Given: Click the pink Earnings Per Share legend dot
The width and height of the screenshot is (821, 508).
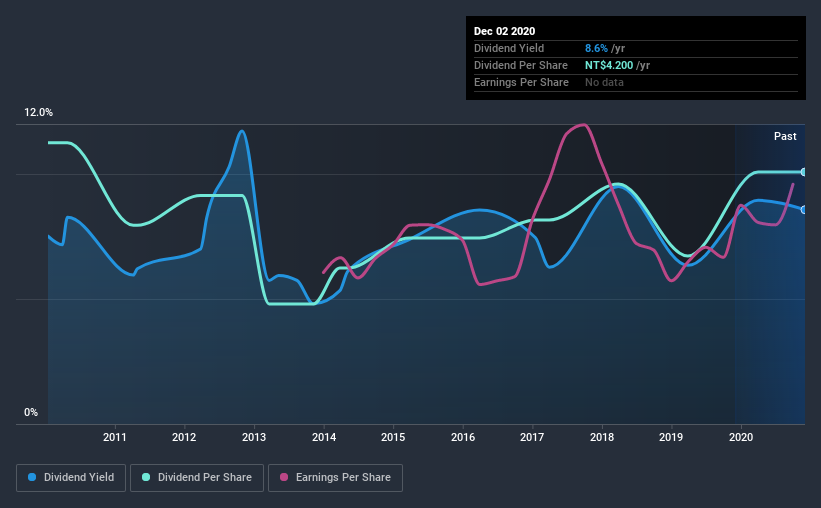Looking at the screenshot, I should point(284,477).
